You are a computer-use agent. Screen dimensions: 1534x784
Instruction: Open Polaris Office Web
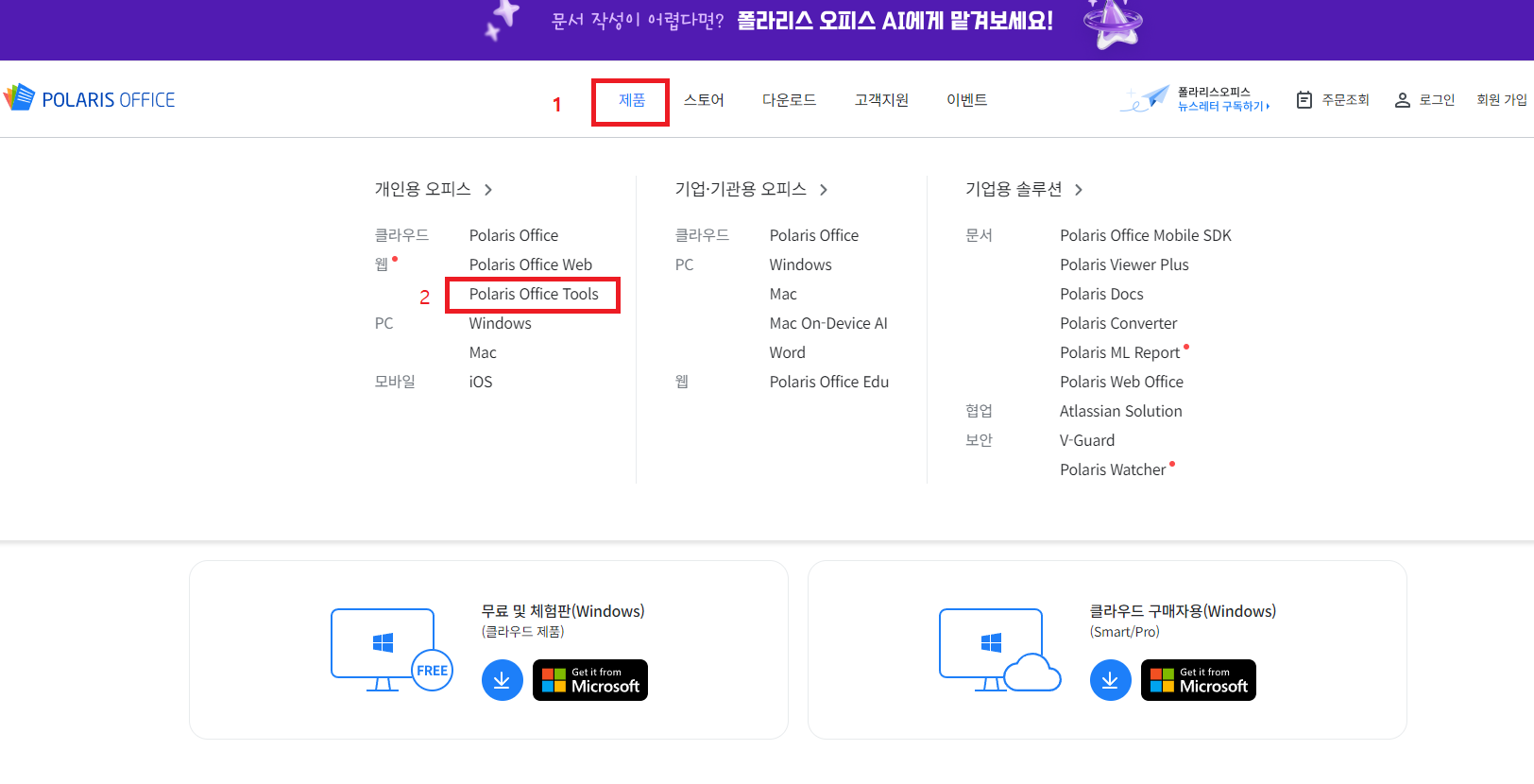pos(531,264)
